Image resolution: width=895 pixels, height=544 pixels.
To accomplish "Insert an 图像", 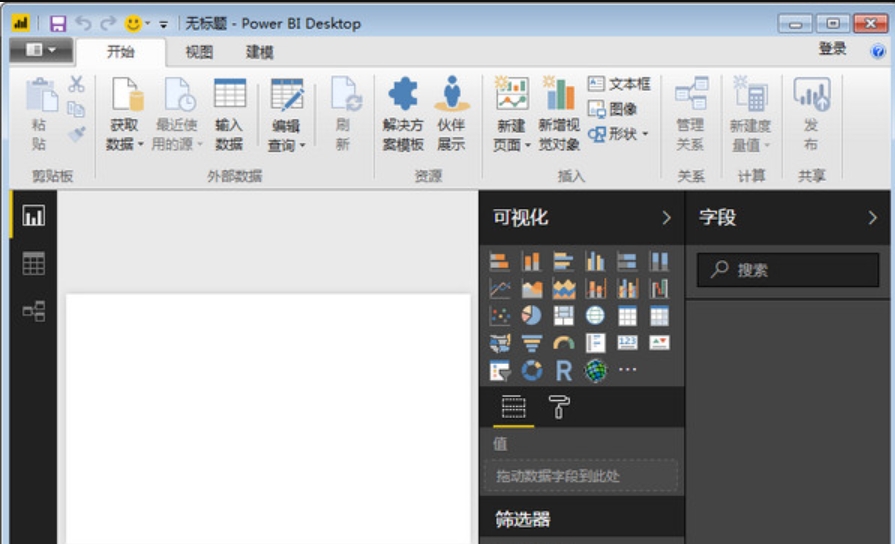I will pos(612,109).
